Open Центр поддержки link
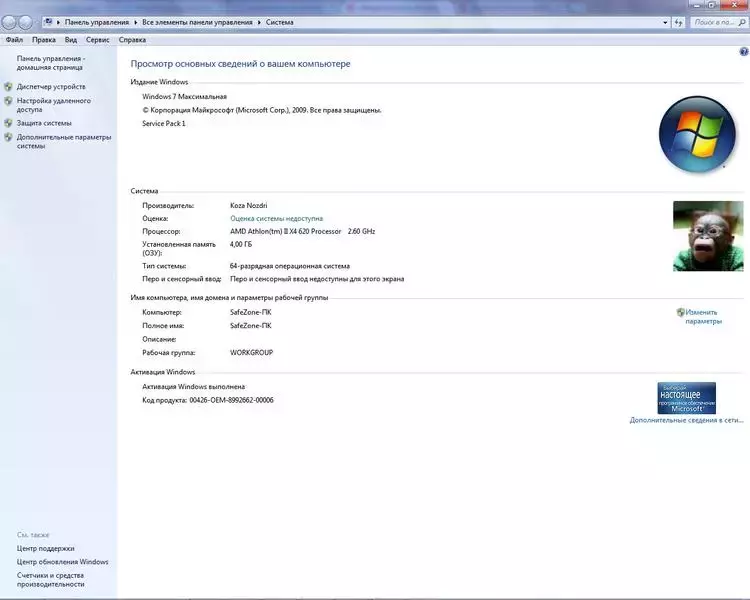This screenshot has width=750, height=600. tap(45, 548)
